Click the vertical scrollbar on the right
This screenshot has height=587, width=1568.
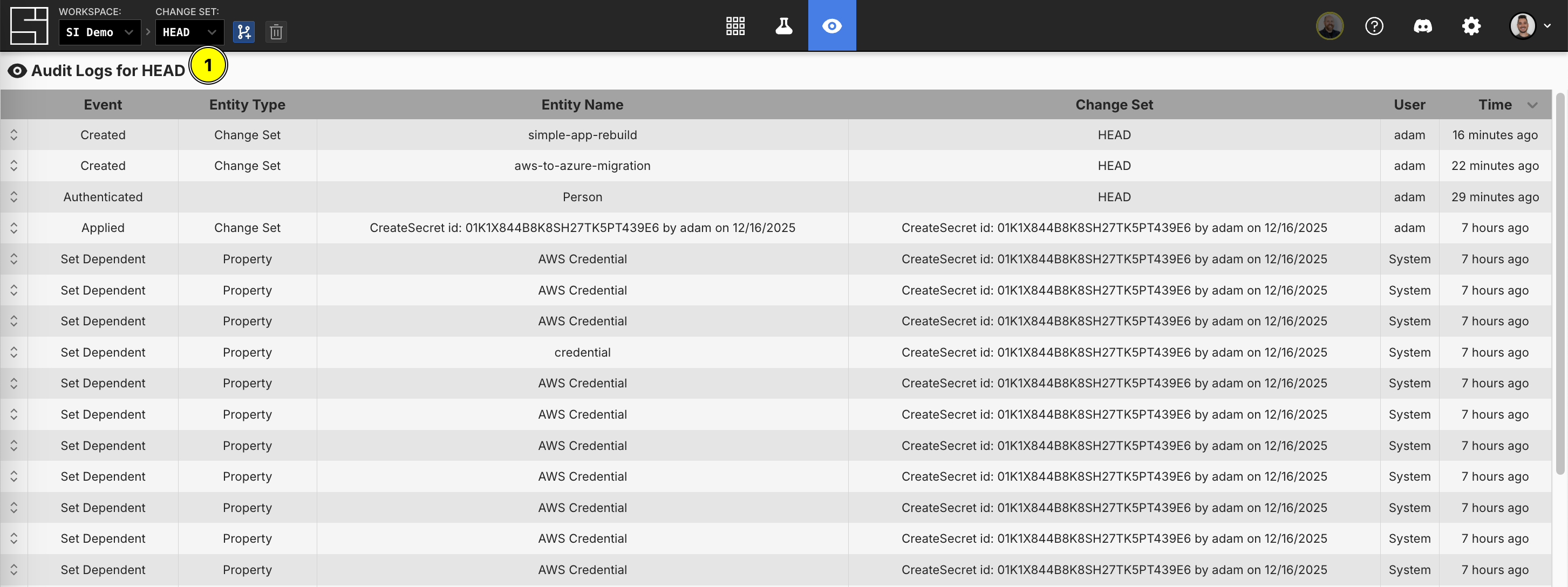coord(1559,283)
